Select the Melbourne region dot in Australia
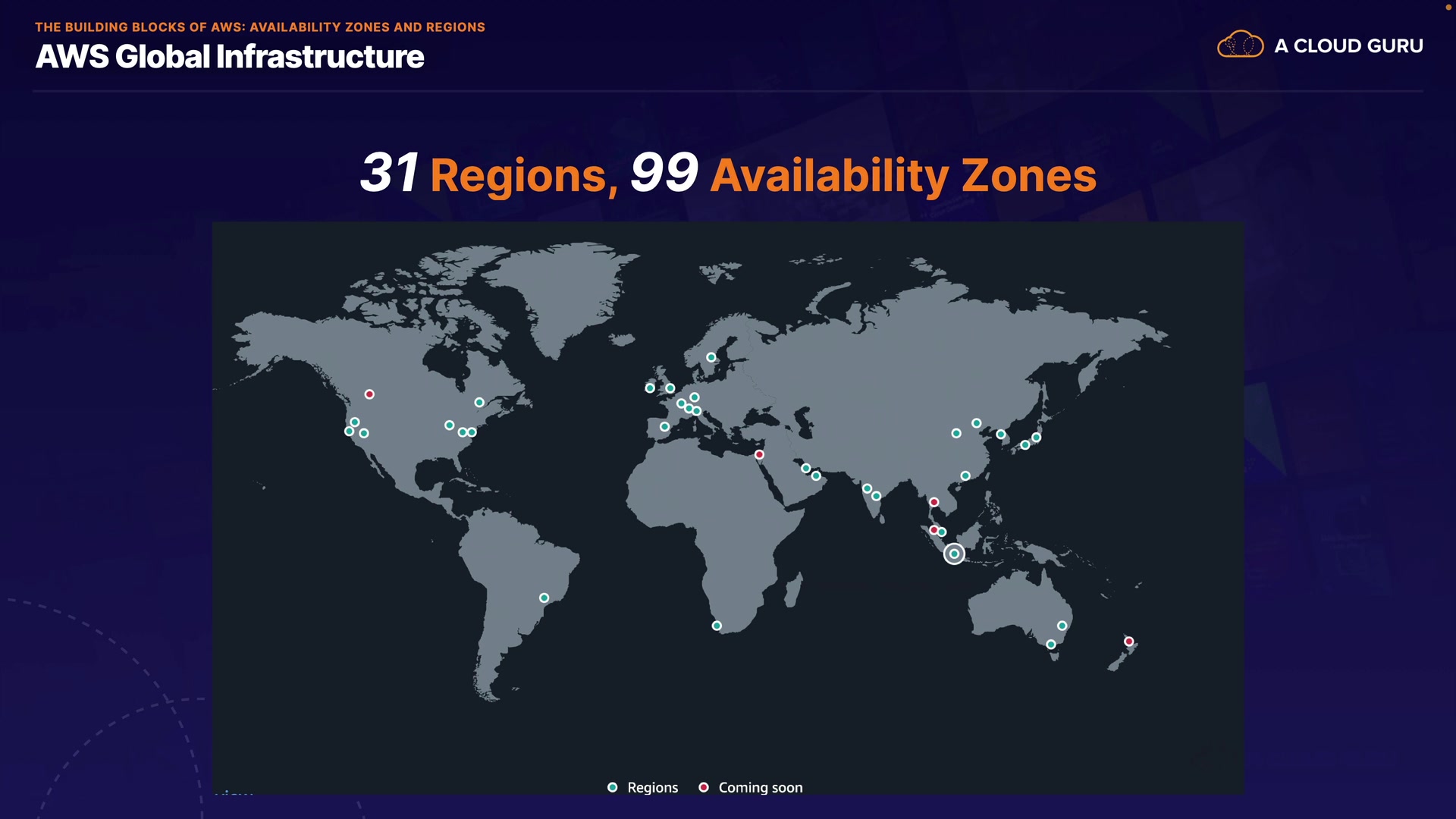Image resolution: width=1456 pixels, height=819 pixels. coord(1050,645)
